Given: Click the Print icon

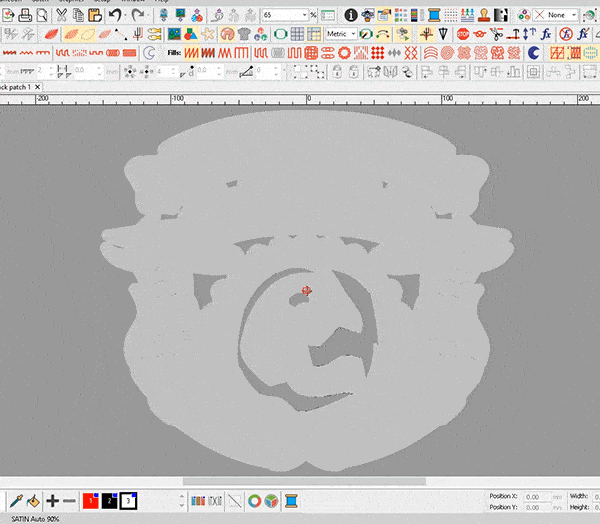Looking at the screenshot, I should (25, 15).
